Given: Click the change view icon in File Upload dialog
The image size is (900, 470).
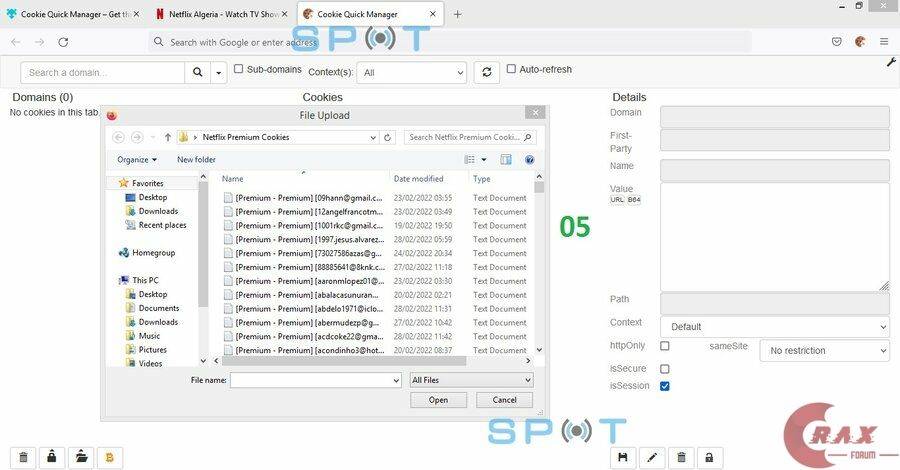Looking at the screenshot, I should (470, 160).
